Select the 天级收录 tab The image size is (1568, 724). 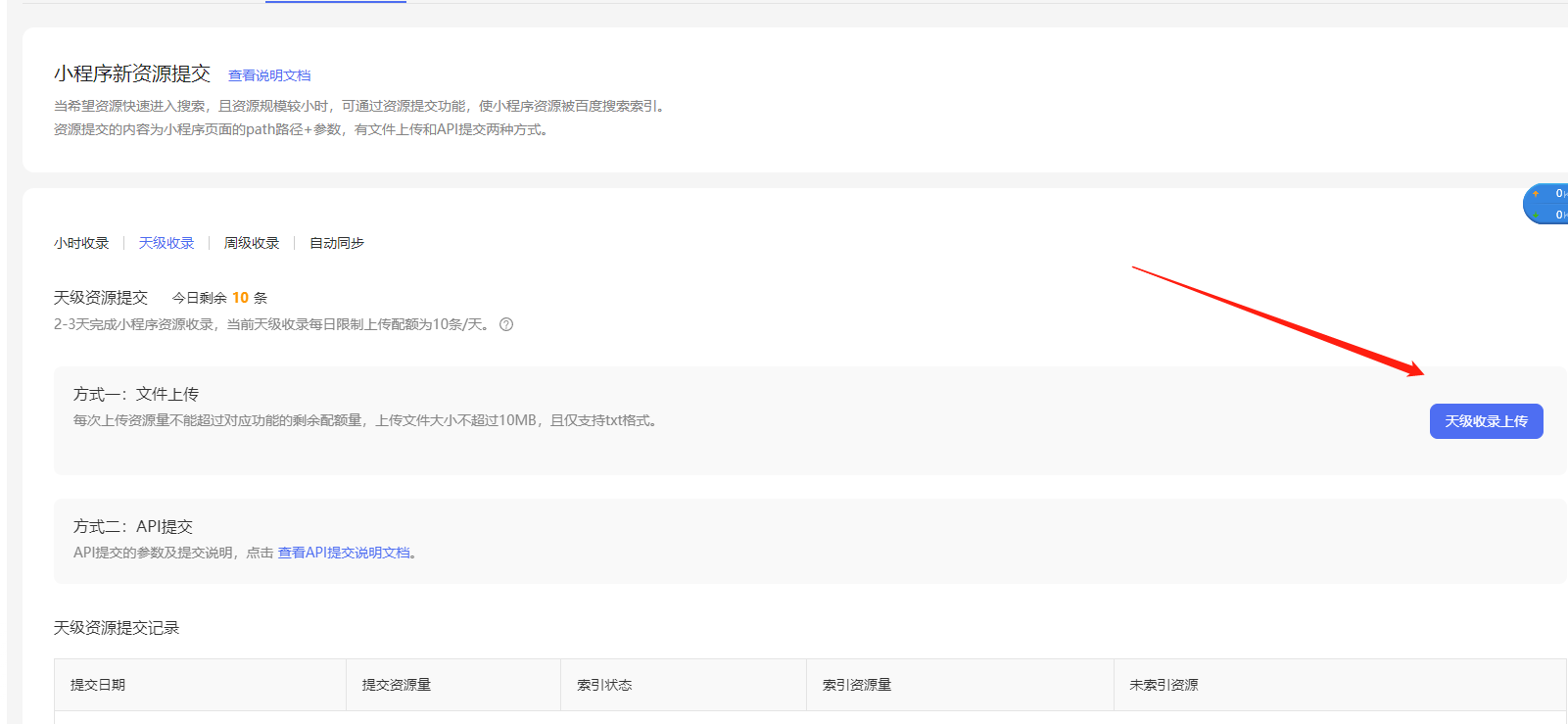pyautogui.click(x=166, y=243)
